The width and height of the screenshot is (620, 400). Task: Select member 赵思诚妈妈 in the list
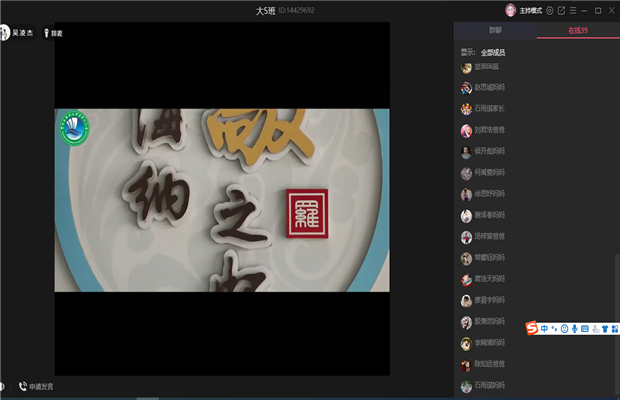click(x=489, y=88)
